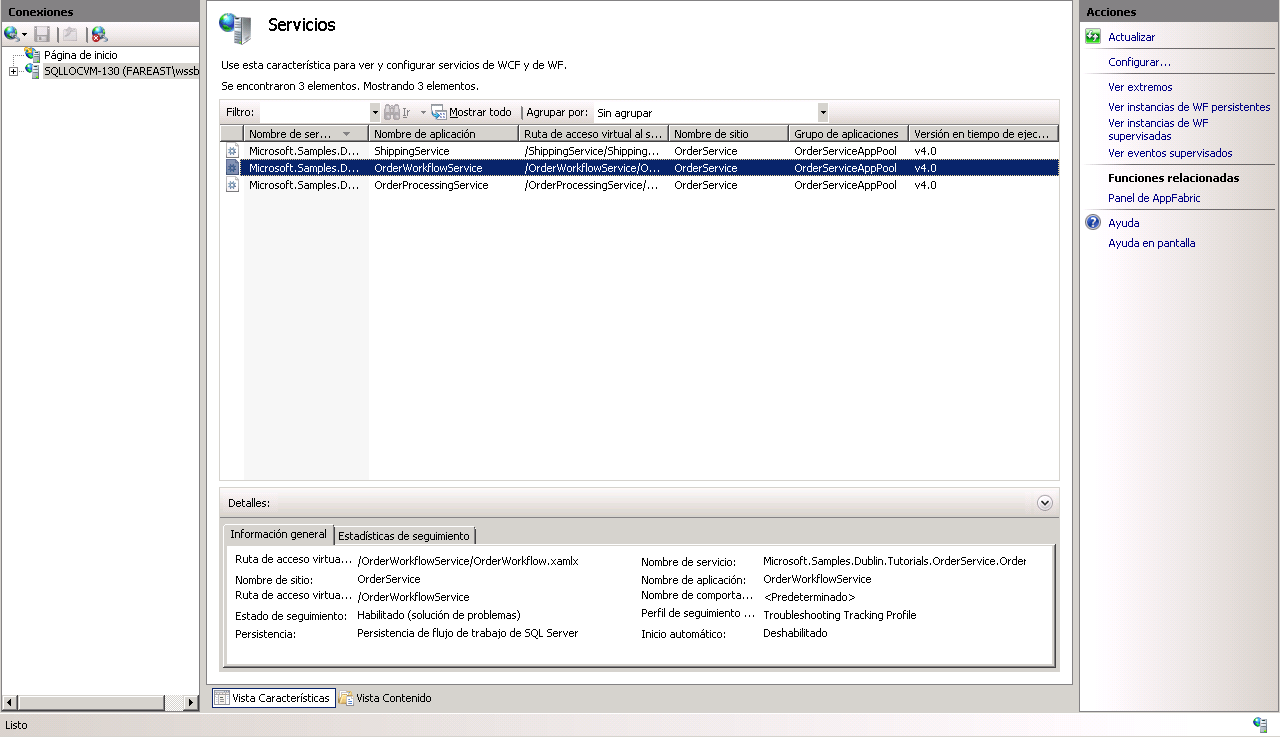Viewport: 1280px width, 738px height.
Task: Expand the SQLLOCVM-130 server node
Action: click(x=13, y=72)
